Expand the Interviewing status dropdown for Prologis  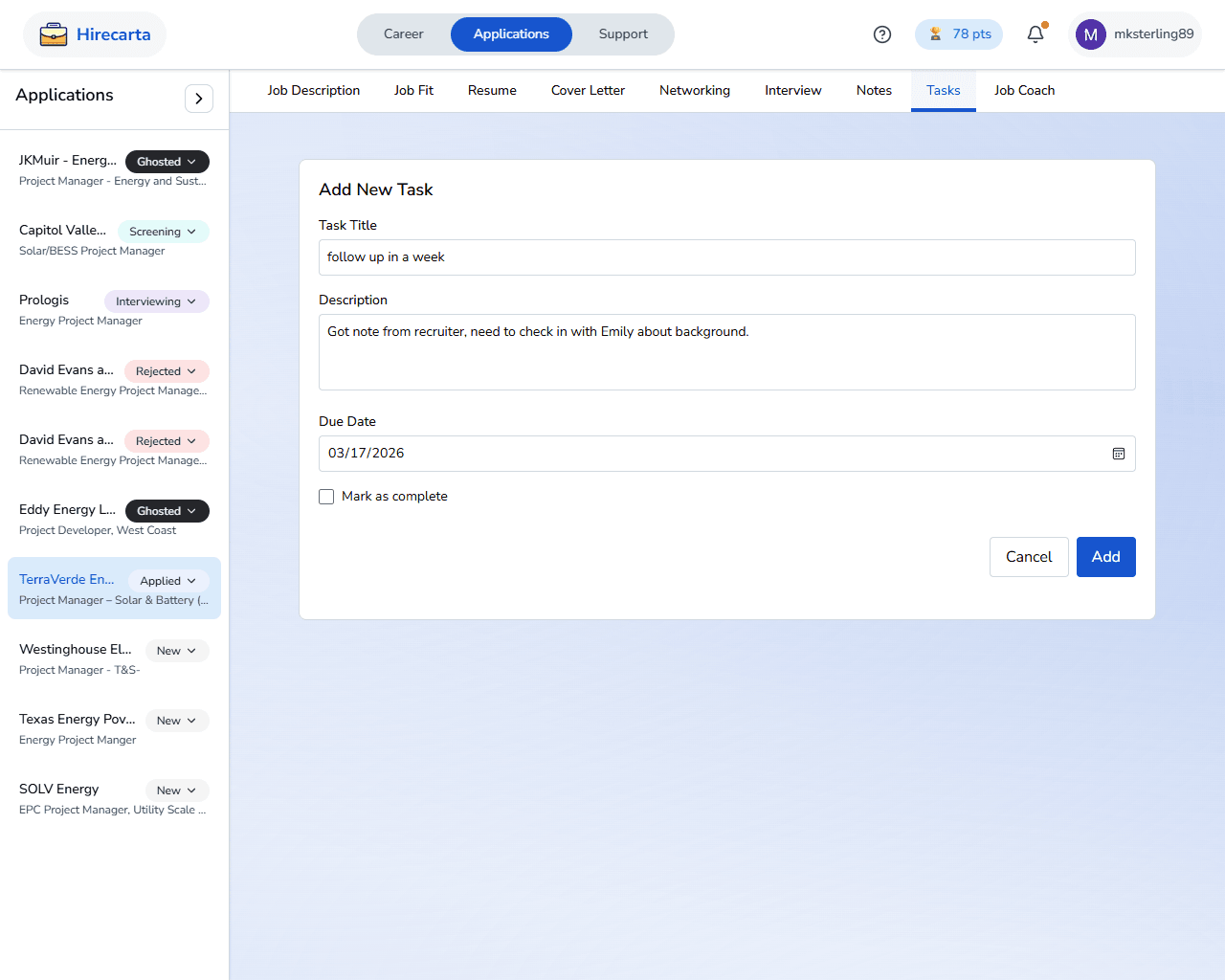156,301
